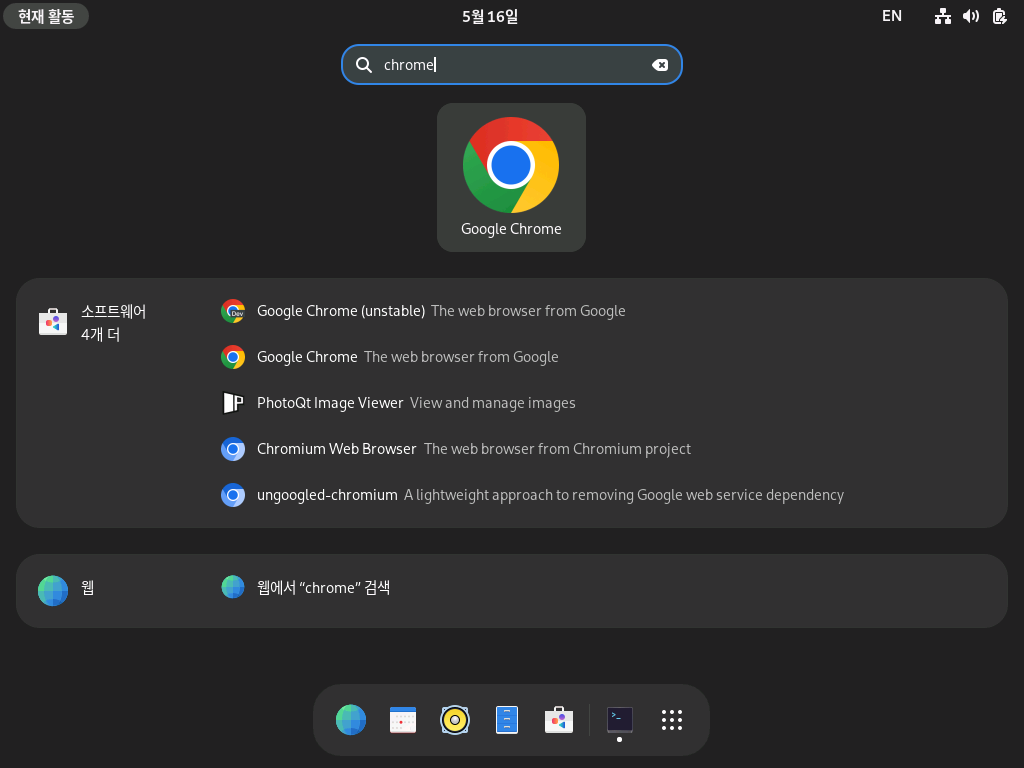Click the PhotoQt Image Viewer icon
Viewport: 1024px width, 768px height.
tap(233, 403)
